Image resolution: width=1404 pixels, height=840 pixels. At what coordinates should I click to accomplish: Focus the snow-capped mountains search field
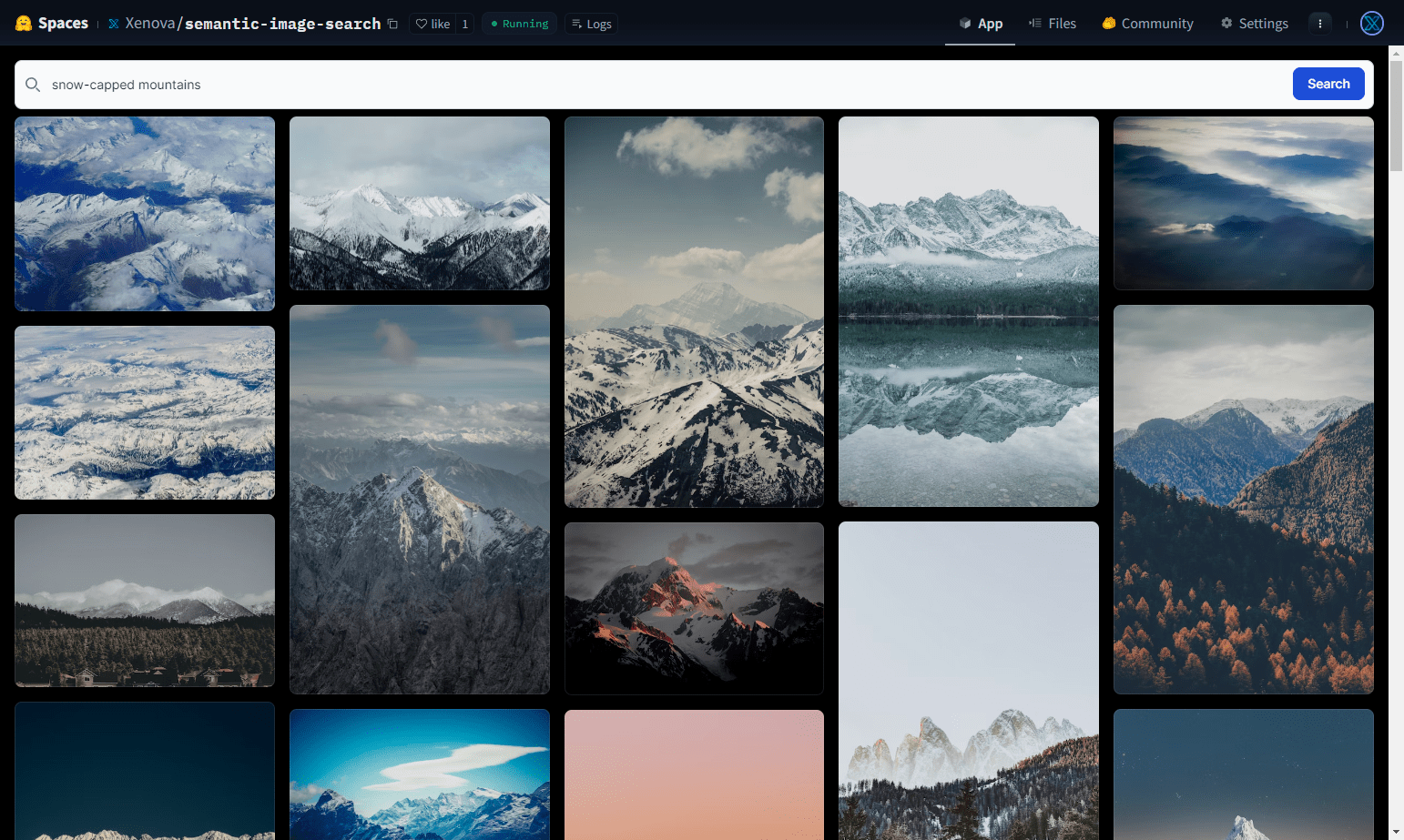pyautogui.click(x=637, y=85)
